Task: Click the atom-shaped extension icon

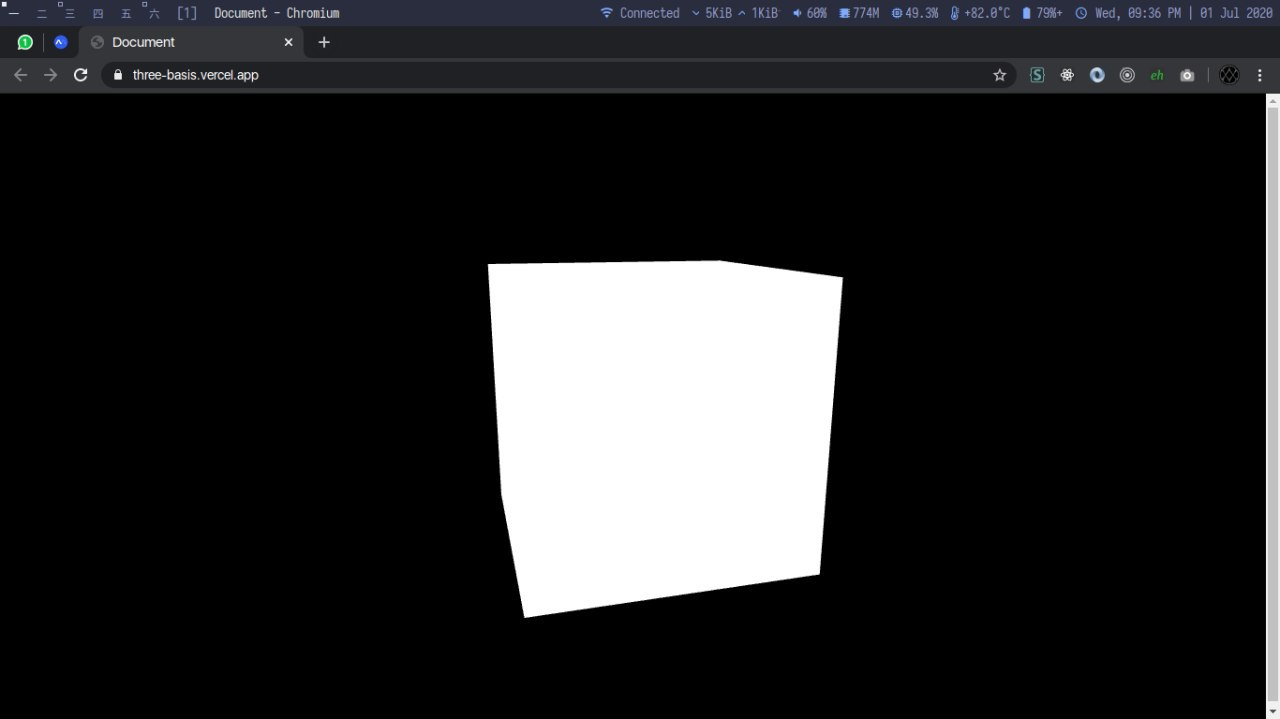Action: [1067, 75]
